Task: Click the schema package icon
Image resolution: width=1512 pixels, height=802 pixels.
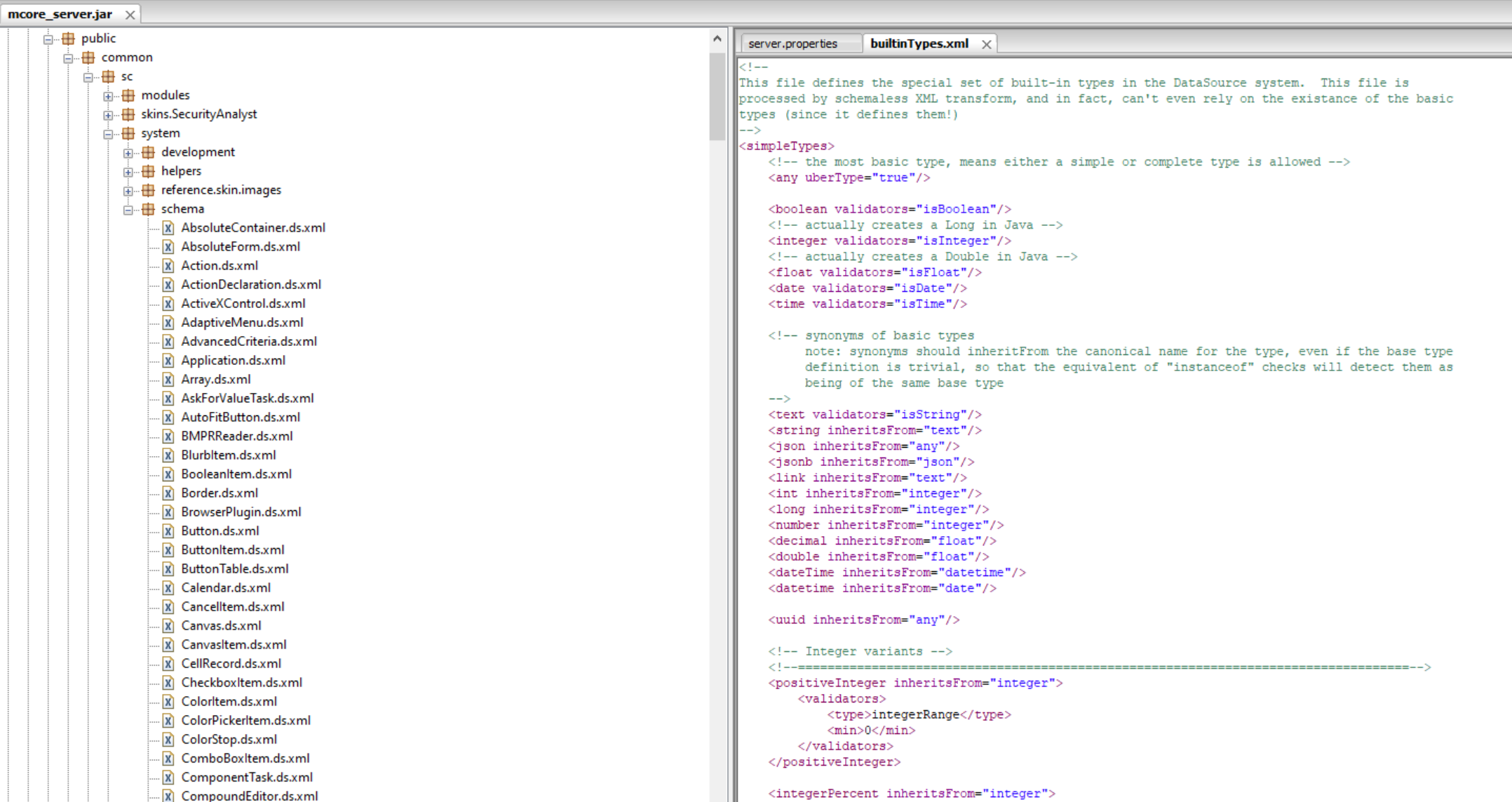Action: pos(148,209)
